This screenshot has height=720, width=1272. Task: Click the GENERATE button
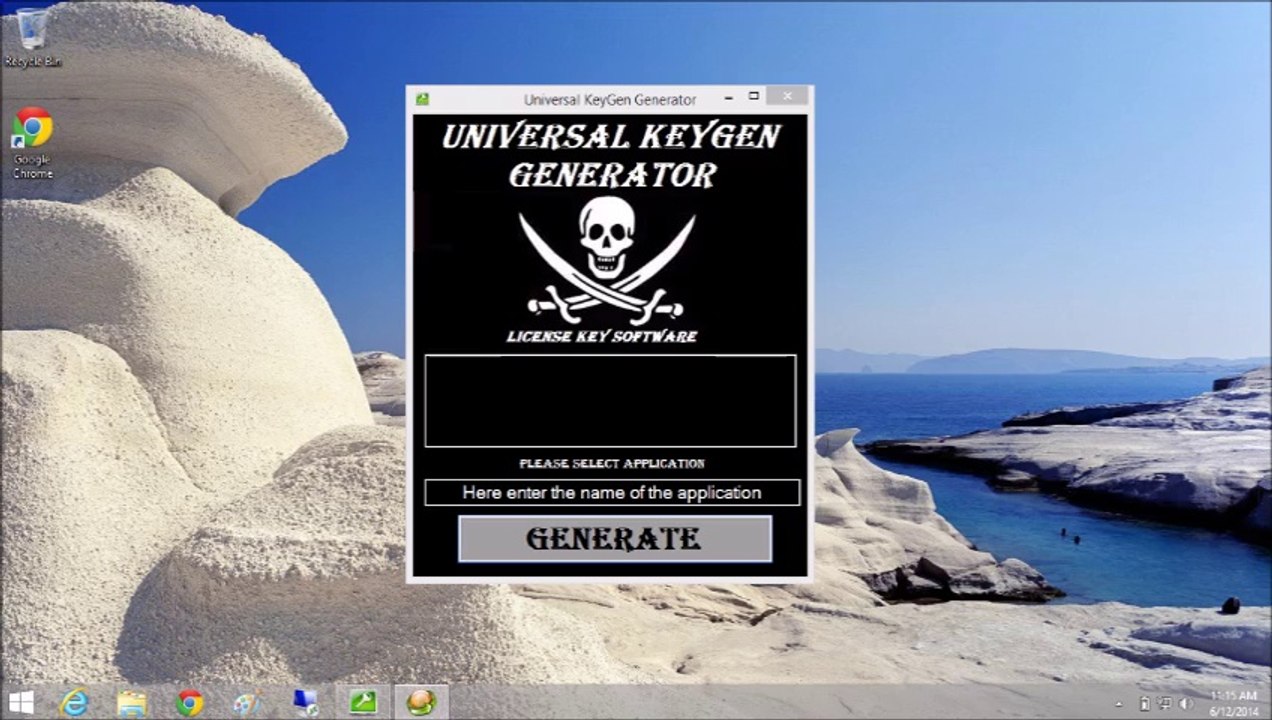tap(615, 539)
